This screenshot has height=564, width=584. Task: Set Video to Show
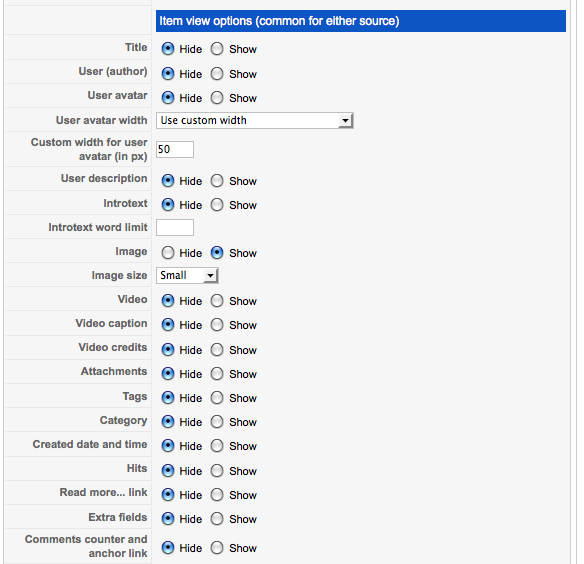tap(217, 301)
